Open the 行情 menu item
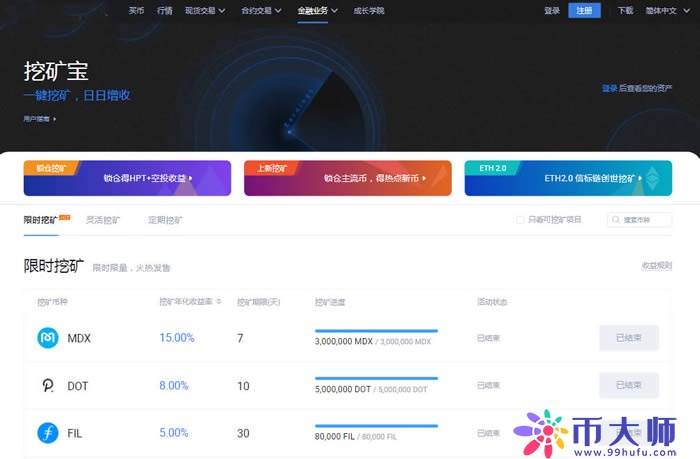This screenshot has width=700, height=459. point(165,11)
